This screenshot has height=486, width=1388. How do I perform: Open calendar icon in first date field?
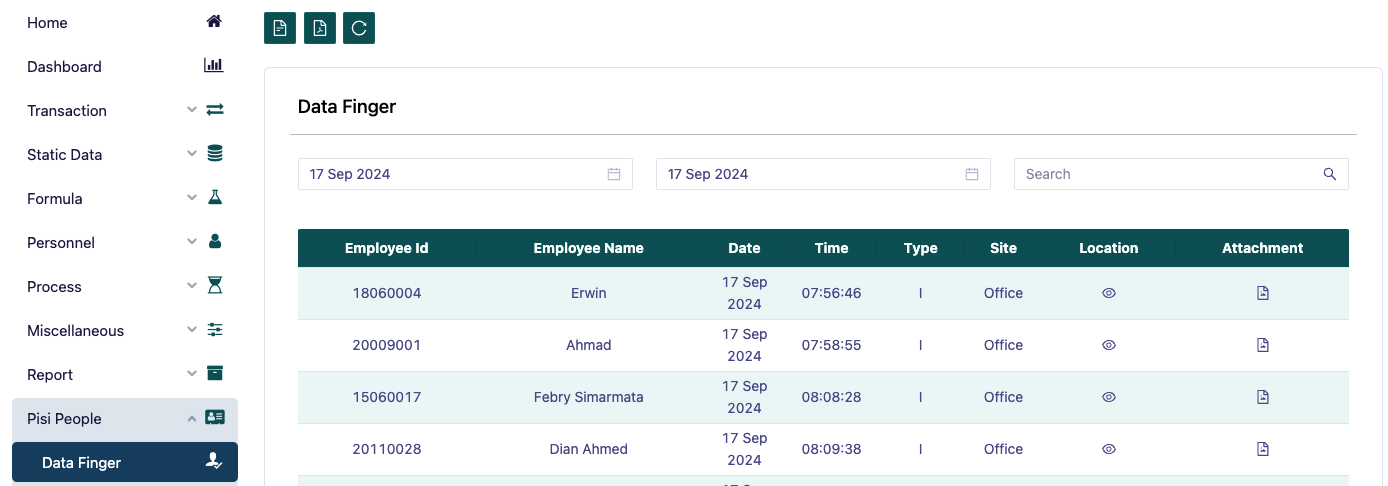[x=614, y=174]
